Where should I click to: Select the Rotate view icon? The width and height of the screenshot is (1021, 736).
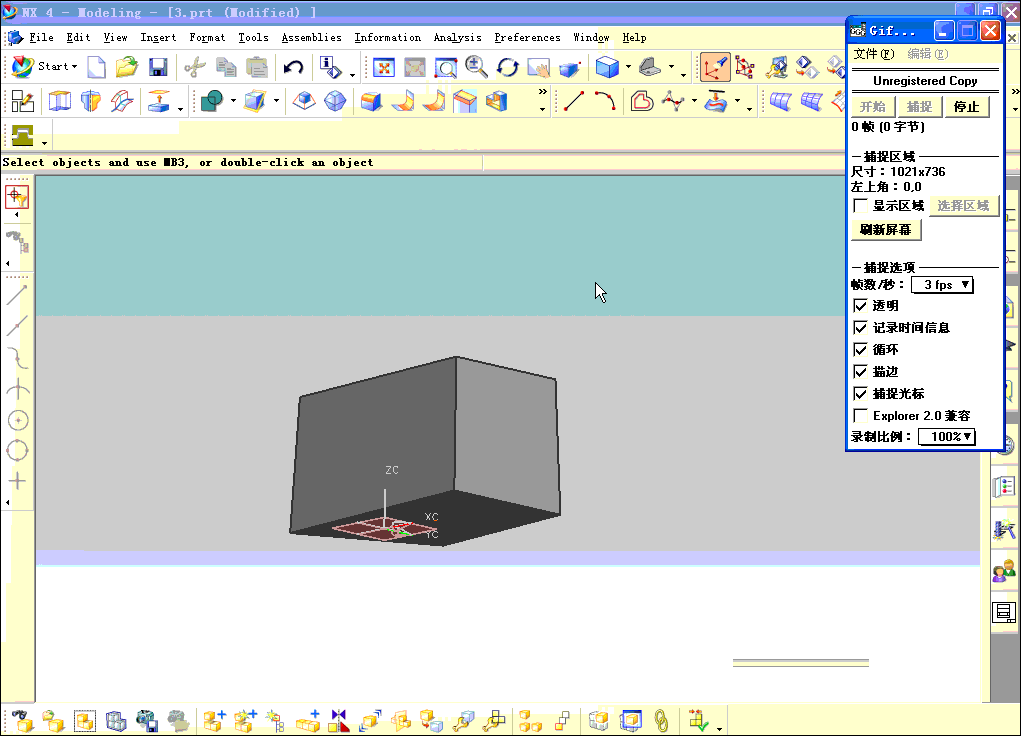507,67
